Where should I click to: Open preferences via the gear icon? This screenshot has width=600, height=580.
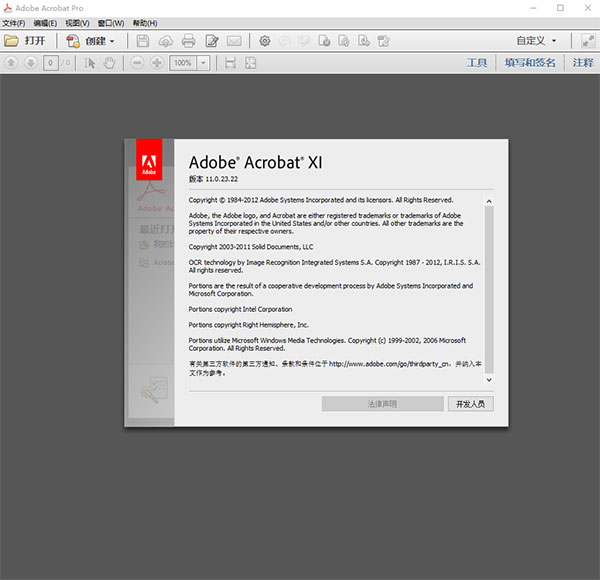pos(264,41)
